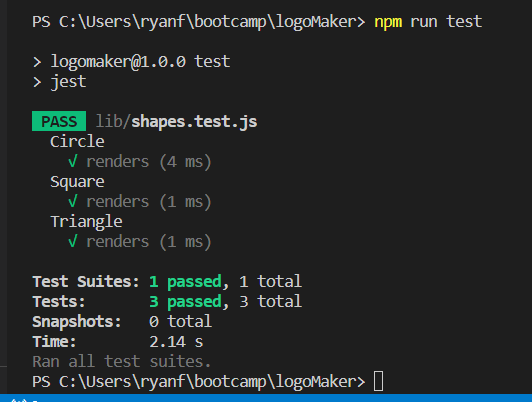The image size is (532, 402).
Task: Click the green PASS badge
Action: 59,121
